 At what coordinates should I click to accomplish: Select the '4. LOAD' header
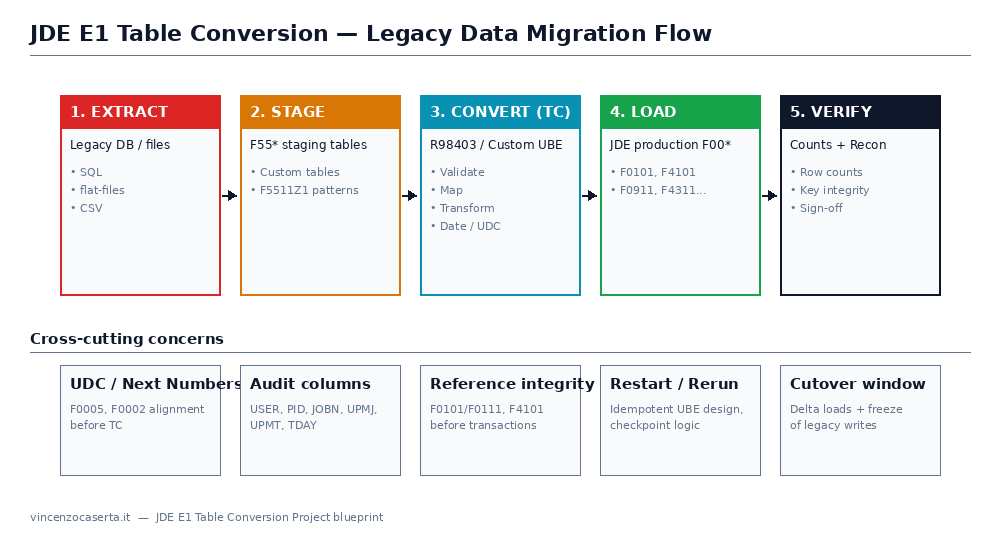point(680,112)
